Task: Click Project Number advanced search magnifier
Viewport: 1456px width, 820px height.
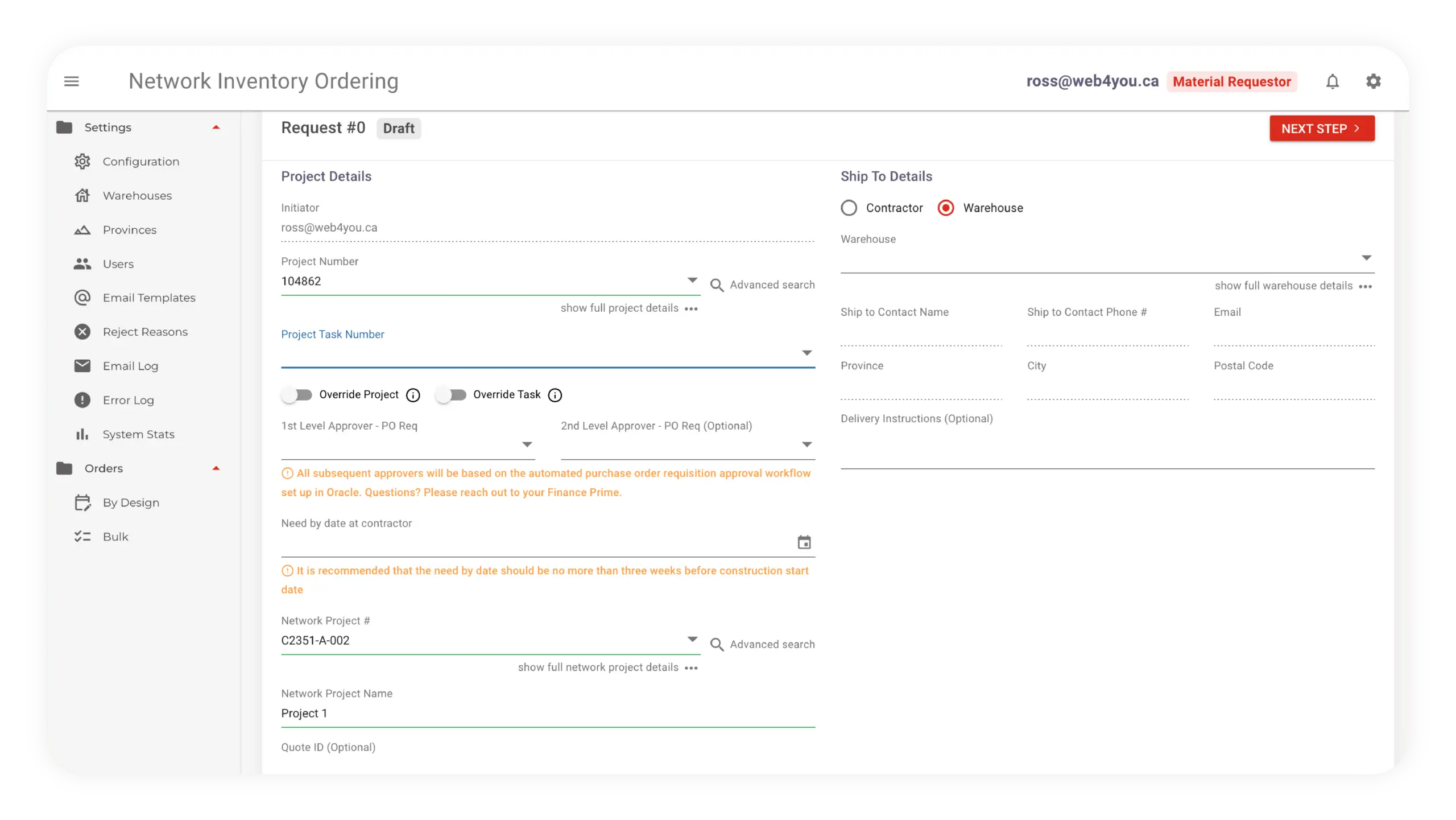Action: tap(717, 285)
